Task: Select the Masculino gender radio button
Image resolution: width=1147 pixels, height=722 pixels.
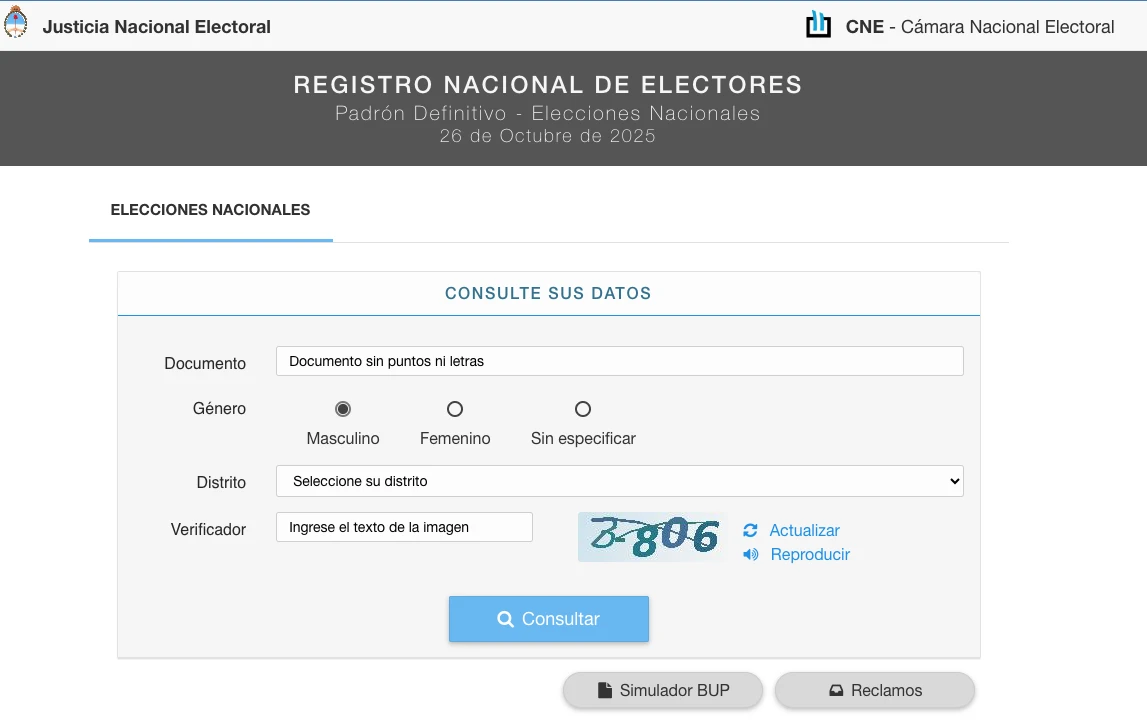Action: [x=343, y=409]
